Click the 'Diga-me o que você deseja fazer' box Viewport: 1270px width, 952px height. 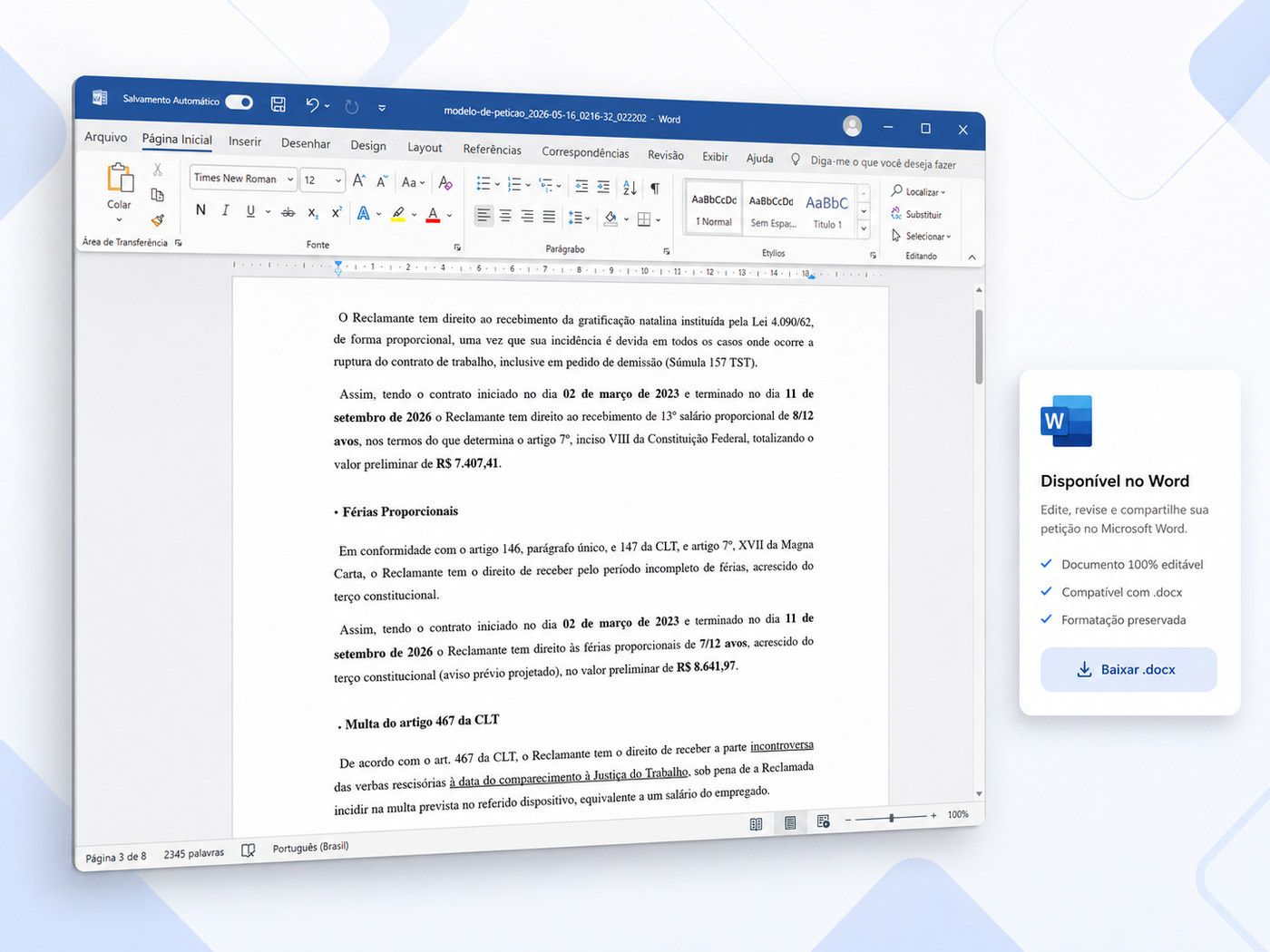(883, 162)
